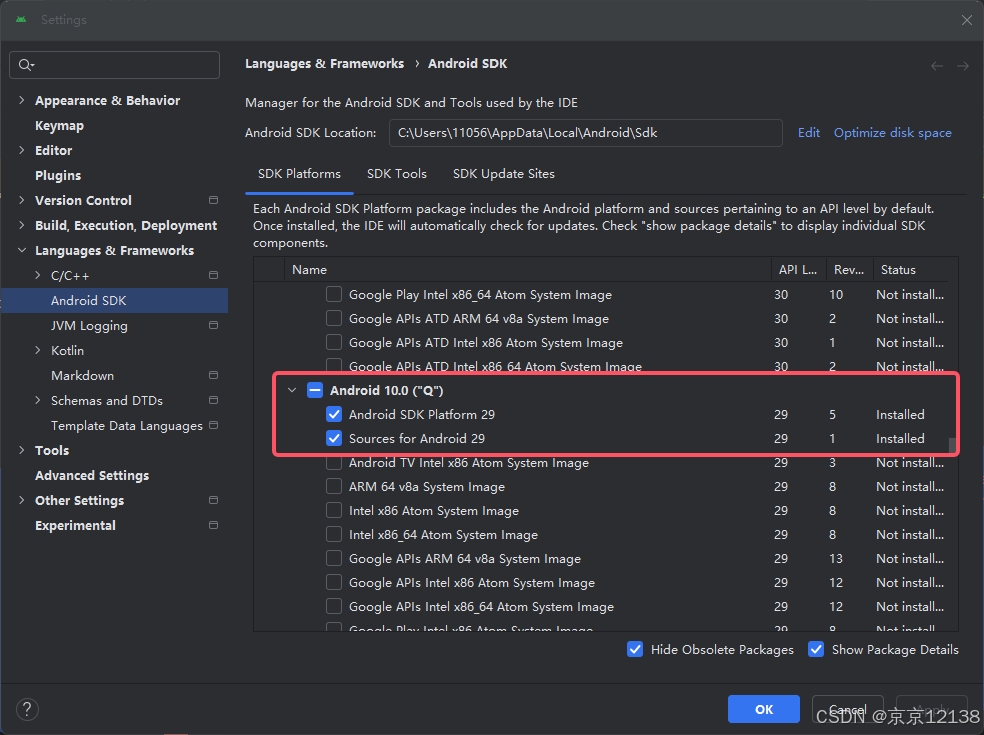Check Google APIs Intel x86_64 Atom System Image API 29
The height and width of the screenshot is (735, 984).
point(334,606)
